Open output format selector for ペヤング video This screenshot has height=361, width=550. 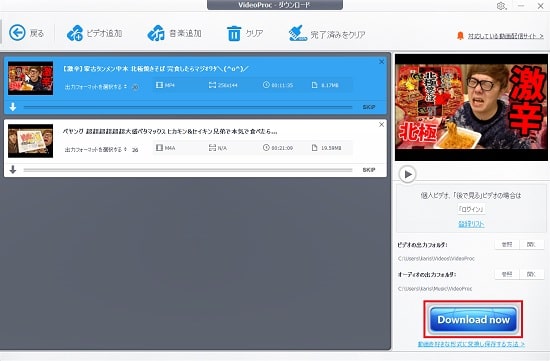96,149
